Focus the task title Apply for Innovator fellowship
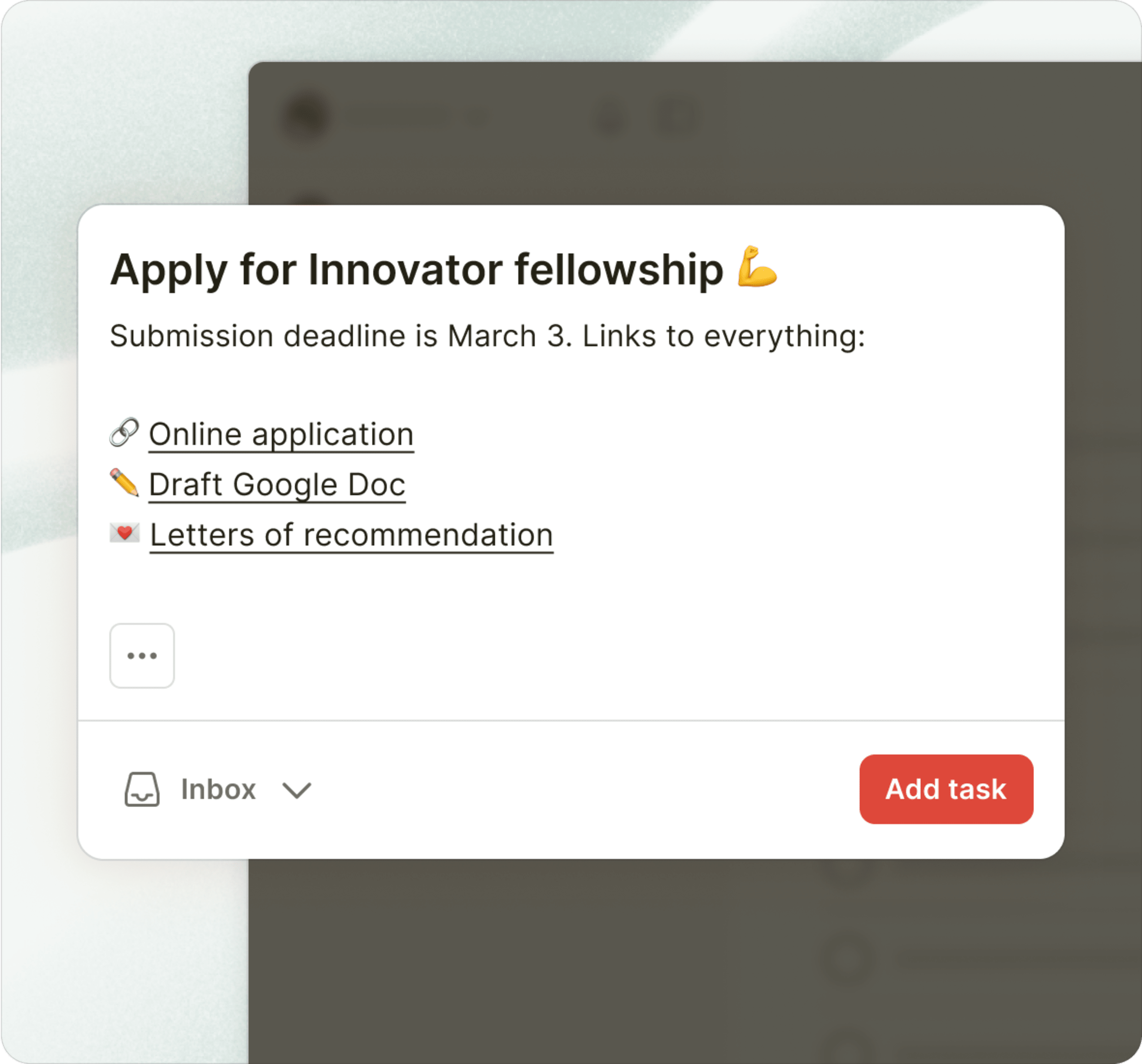 pyautogui.click(x=416, y=269)
